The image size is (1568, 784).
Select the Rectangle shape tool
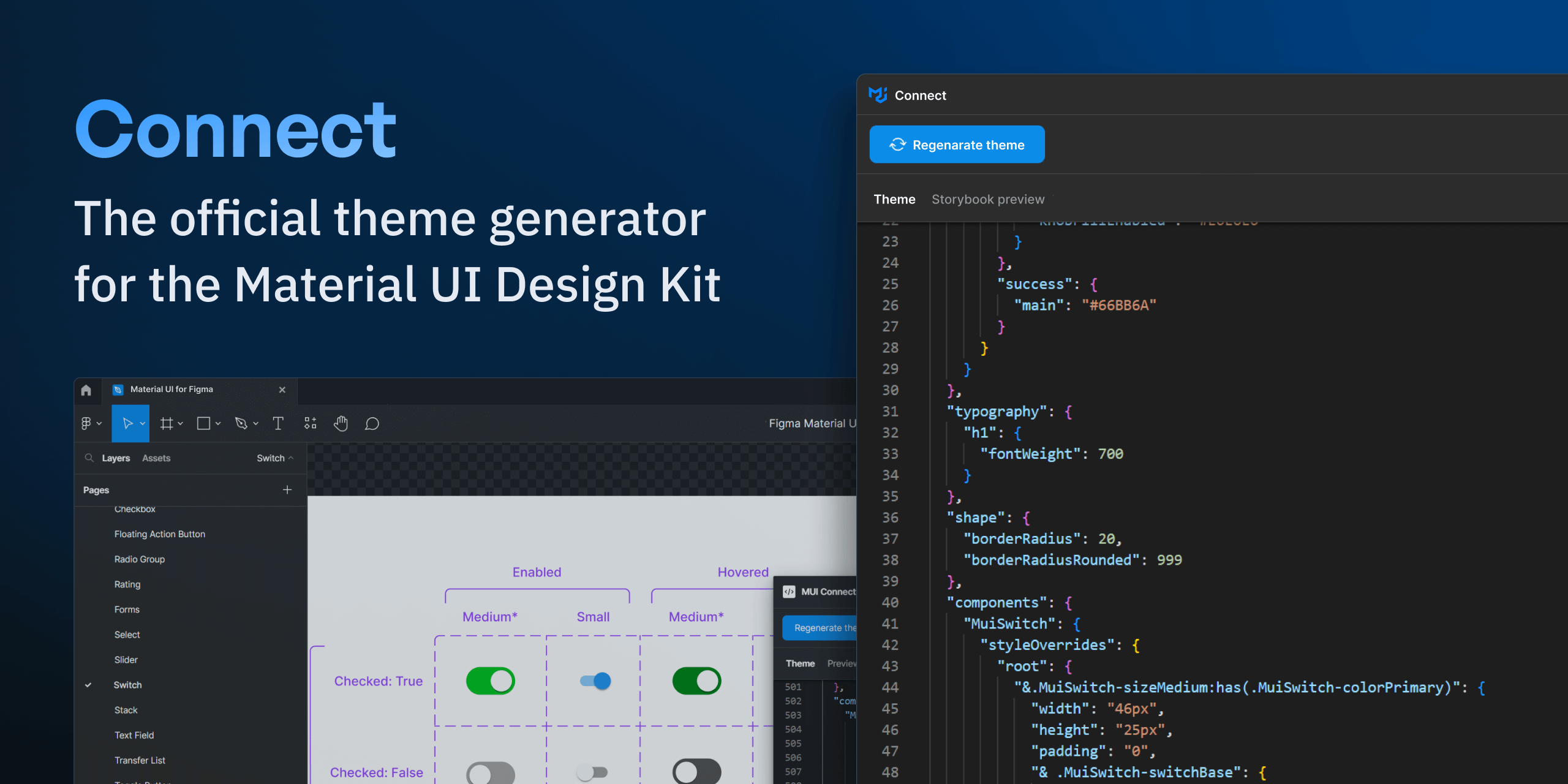pos(204,423)
